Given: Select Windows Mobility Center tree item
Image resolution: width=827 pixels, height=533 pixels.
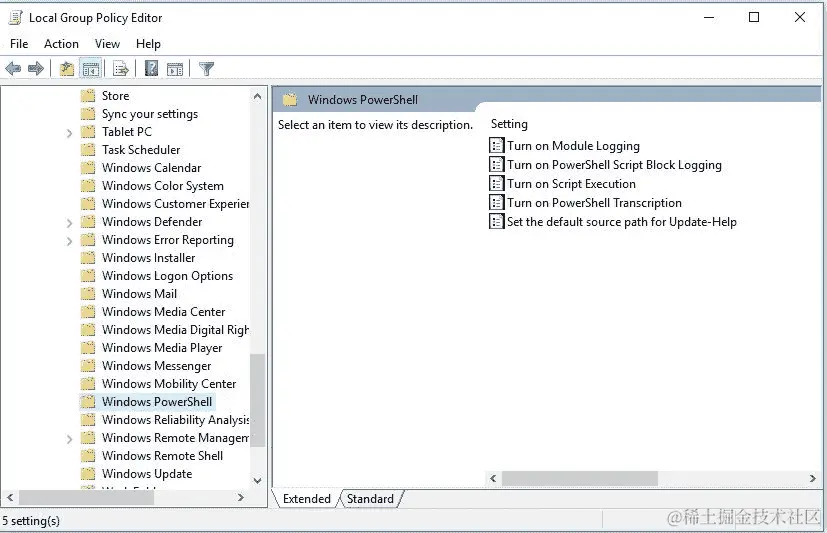Looking at the screenshot, I should (169, 383).
